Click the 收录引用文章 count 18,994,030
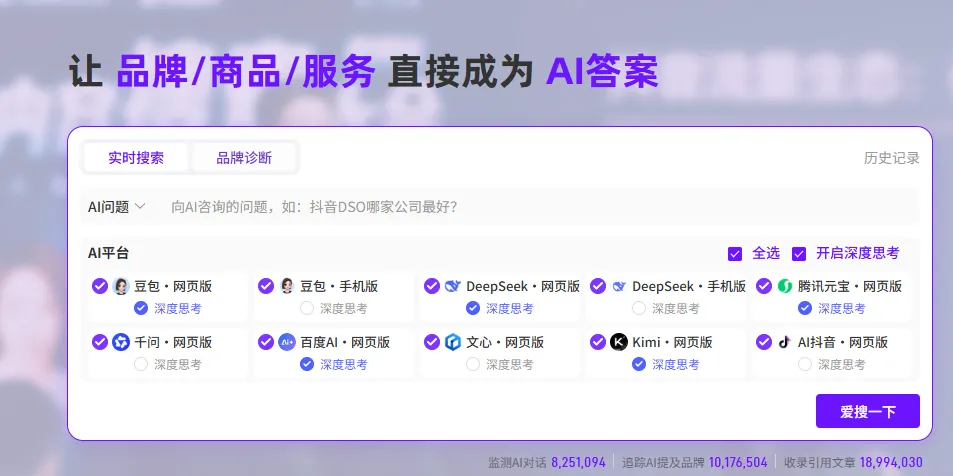Image resolution: width=953 pixels, height=476 pixels. pyautogui.click(x=891, y=462)
